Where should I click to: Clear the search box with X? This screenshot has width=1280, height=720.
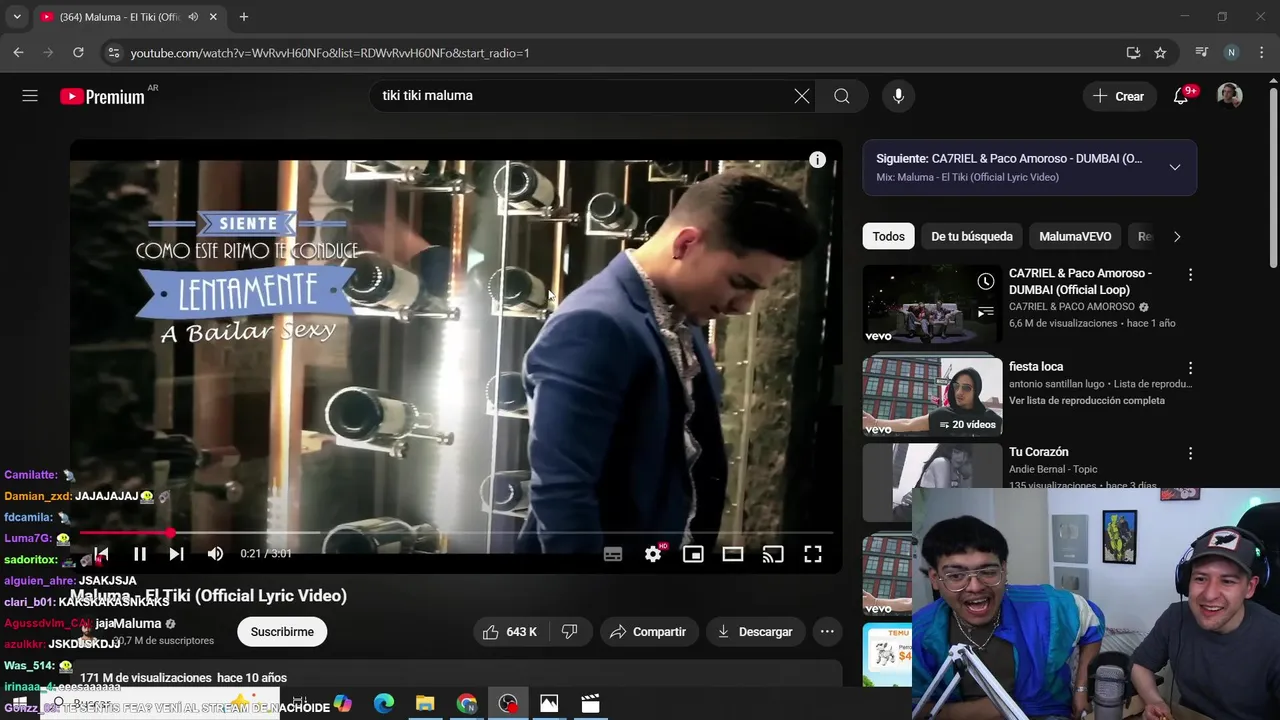[x=802, y=96]
